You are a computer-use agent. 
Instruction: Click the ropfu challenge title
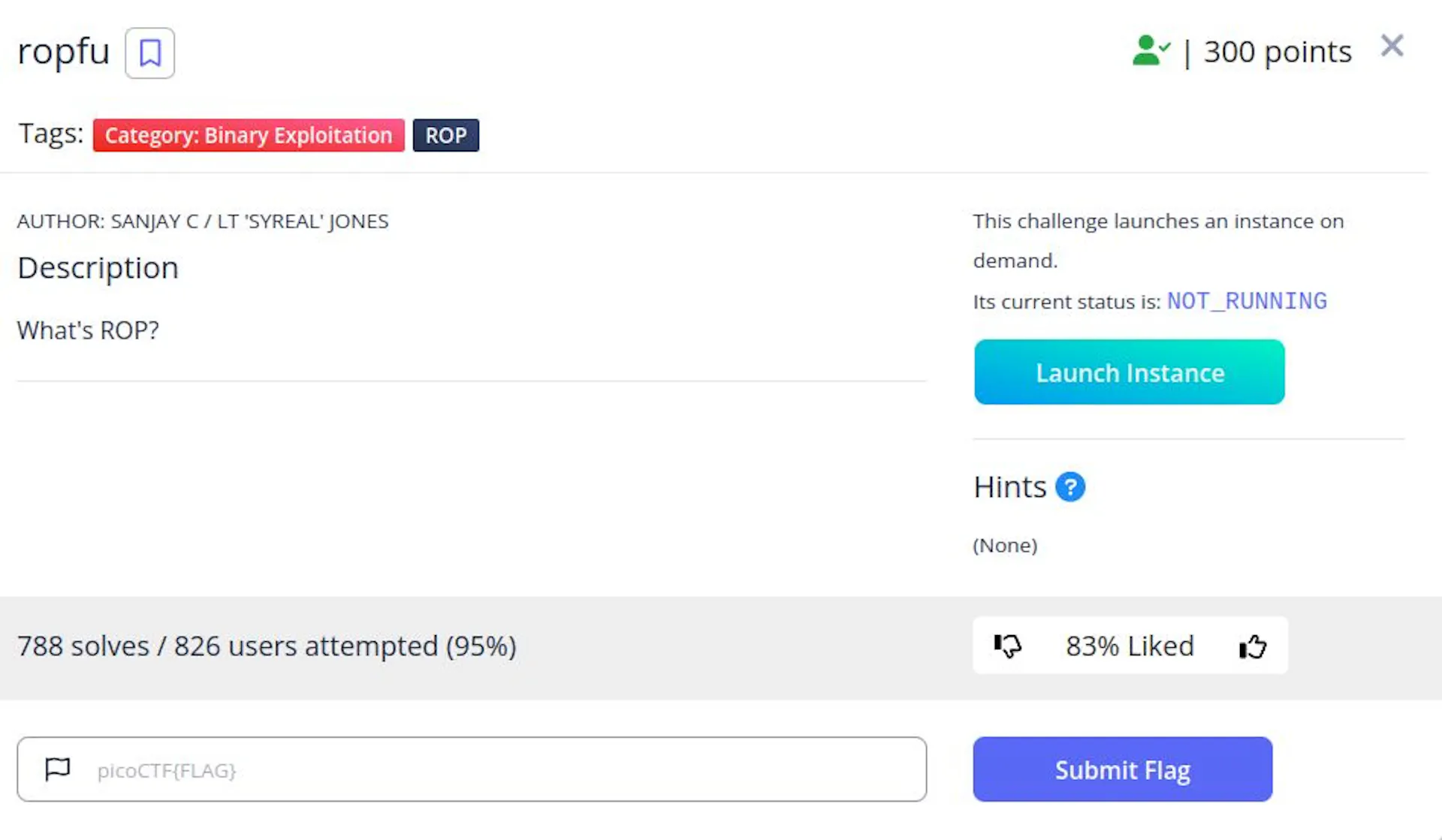point(64,52)
